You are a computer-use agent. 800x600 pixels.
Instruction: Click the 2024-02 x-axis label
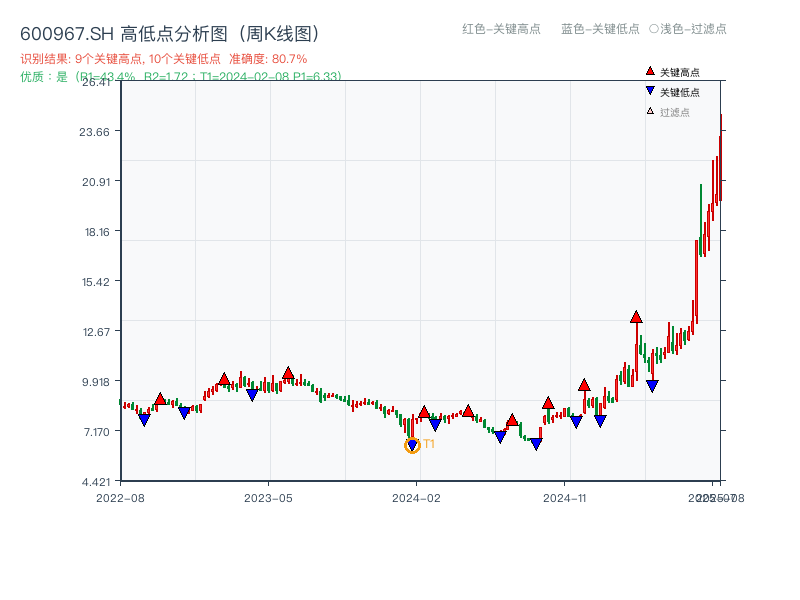(416, 498)
